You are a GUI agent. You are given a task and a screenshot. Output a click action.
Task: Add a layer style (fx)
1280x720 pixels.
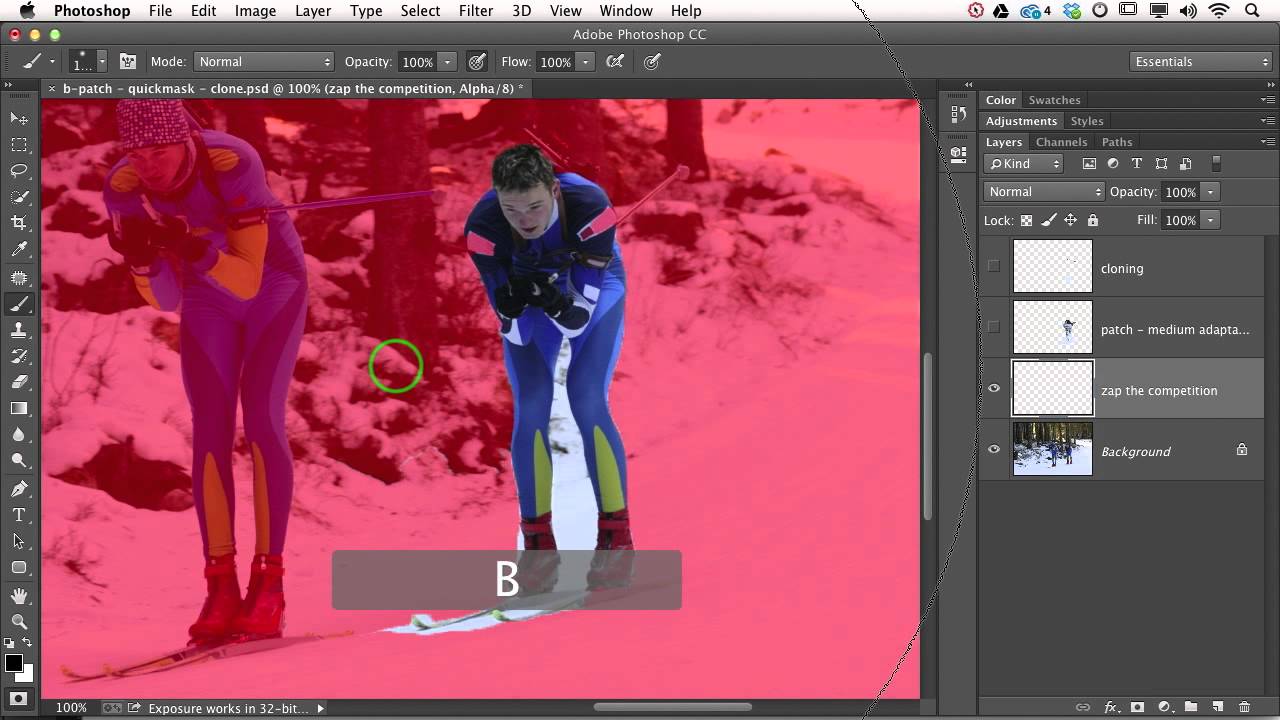1110,707
